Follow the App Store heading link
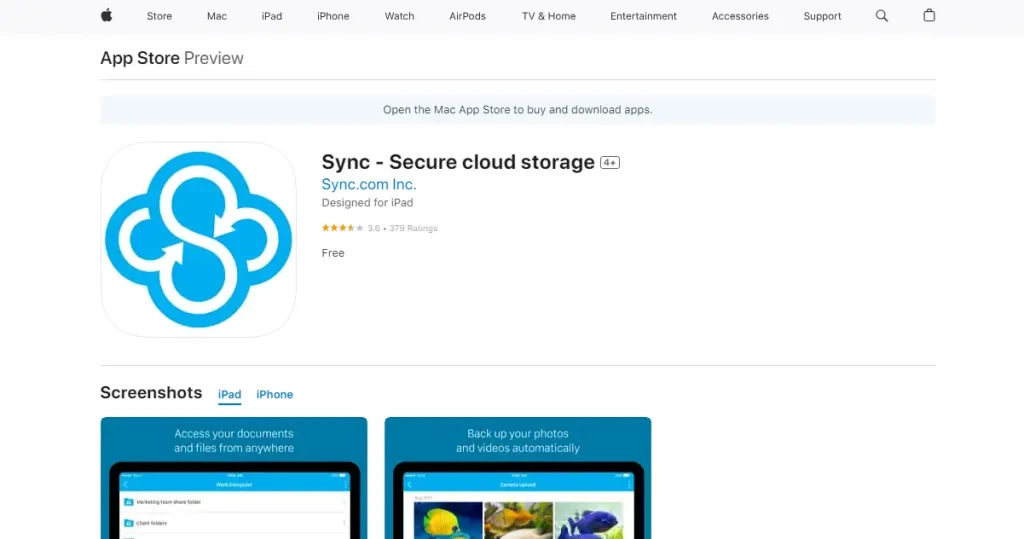The width and height of the screenshot is (1024, 539). tap(140, 58)
